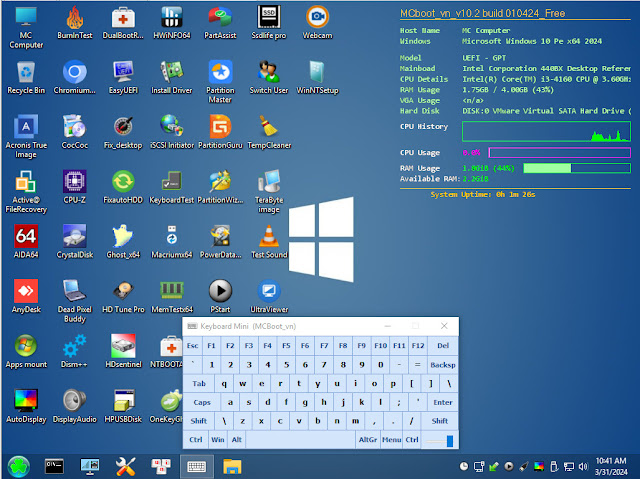Launch CPU-Z from the desktop
This screenshot has width=640, height=479.
click(x=74, y=181)
